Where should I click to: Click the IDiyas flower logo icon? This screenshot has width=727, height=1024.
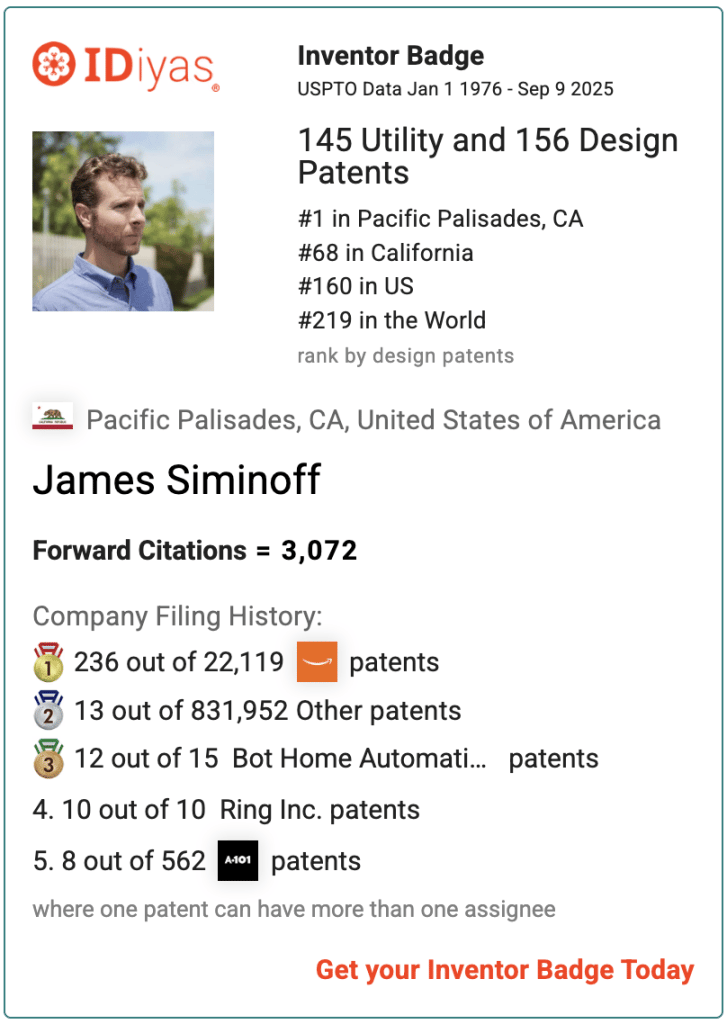click(54, 64)
